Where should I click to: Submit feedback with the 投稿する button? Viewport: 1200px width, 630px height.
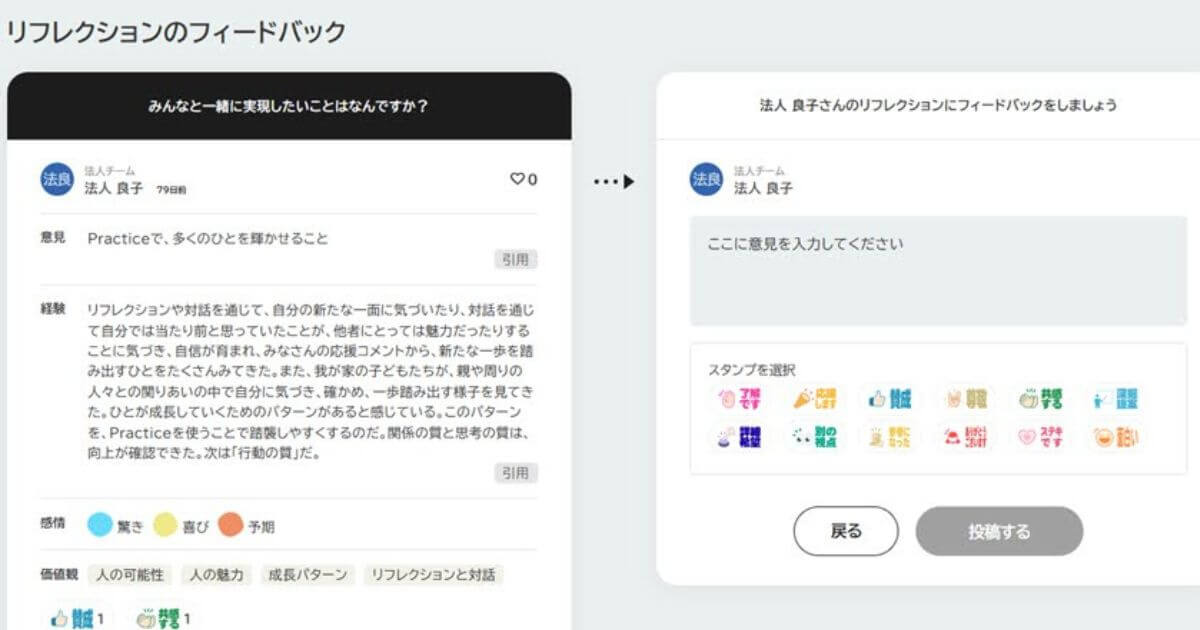(x=999, y=531)
